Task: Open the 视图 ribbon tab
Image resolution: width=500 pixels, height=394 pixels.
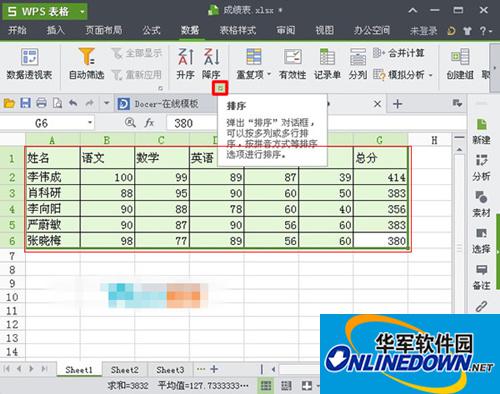Action: pyautogui.click(x=325, y=30)
